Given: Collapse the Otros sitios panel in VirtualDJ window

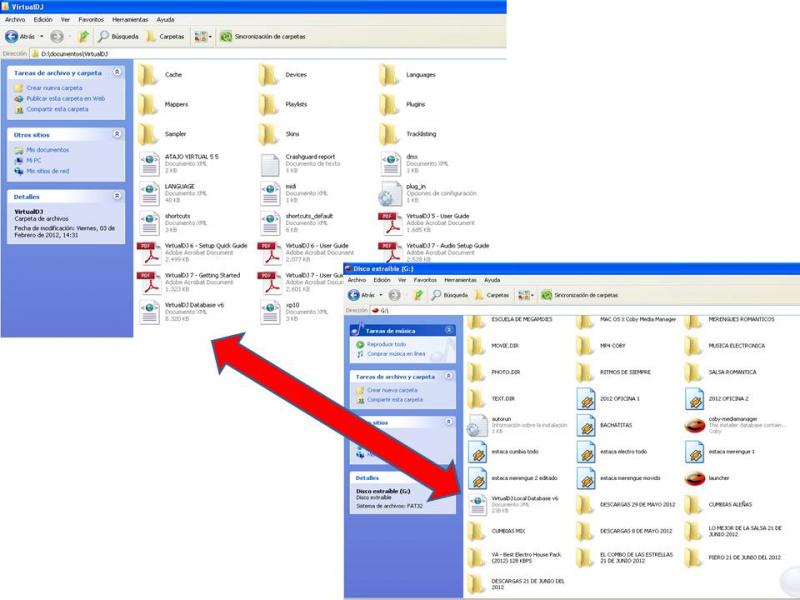Looking at the screenshot, I should pos(117,134).
